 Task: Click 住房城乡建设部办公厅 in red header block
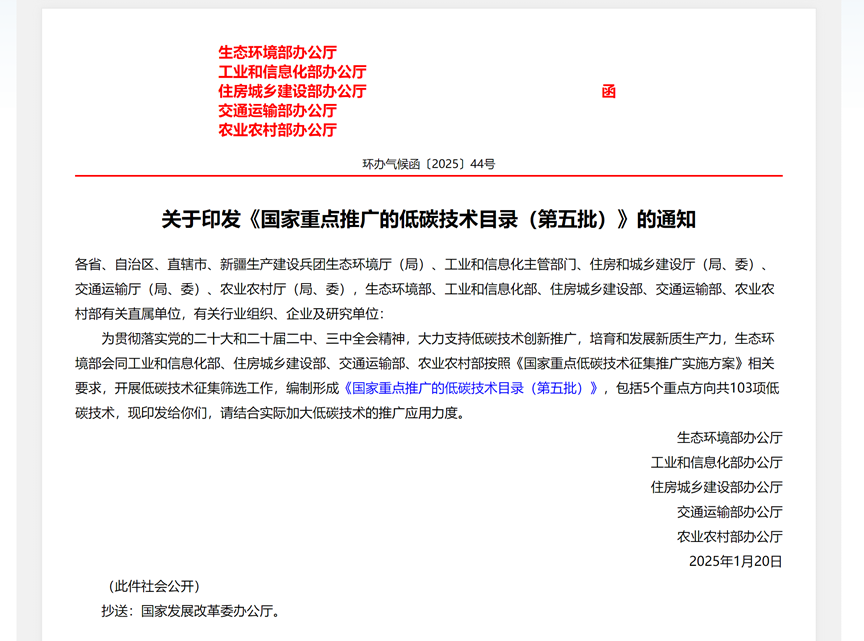tap(289, 91)
